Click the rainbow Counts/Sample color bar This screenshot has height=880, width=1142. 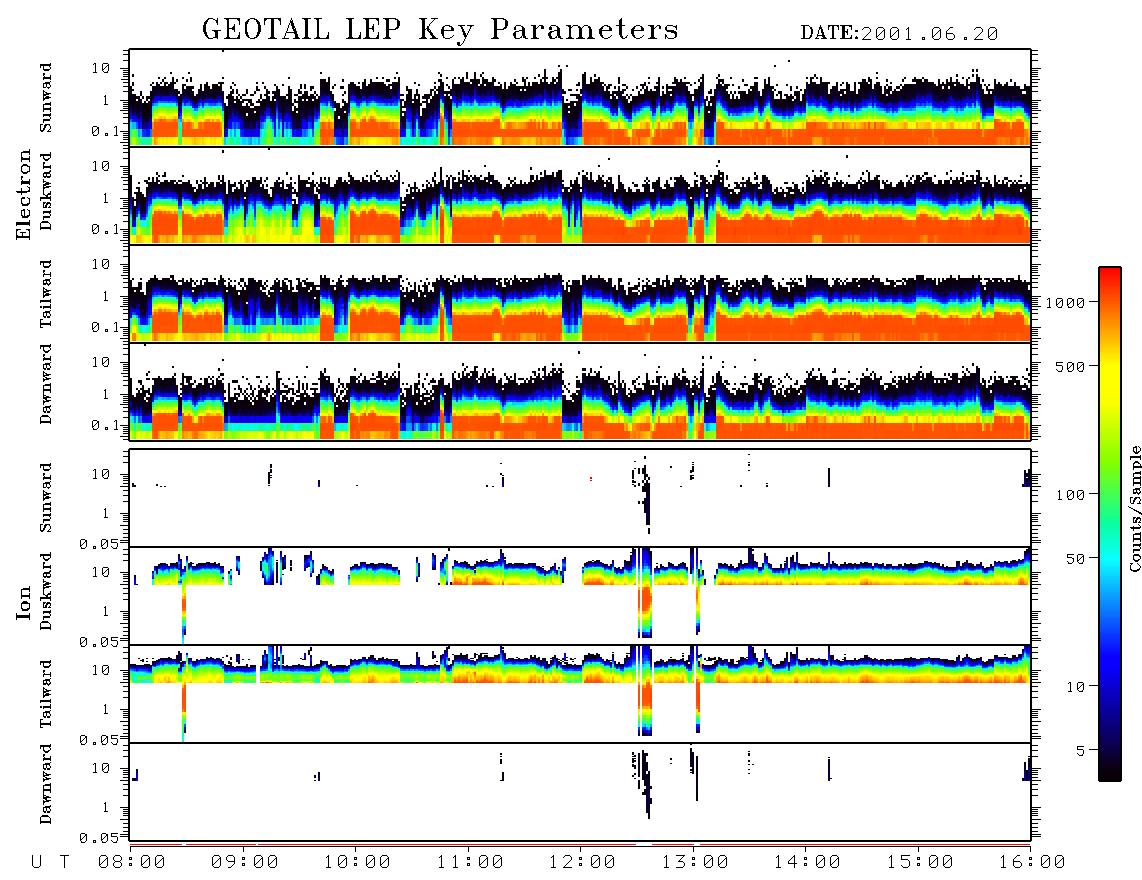pos(1109,524)
